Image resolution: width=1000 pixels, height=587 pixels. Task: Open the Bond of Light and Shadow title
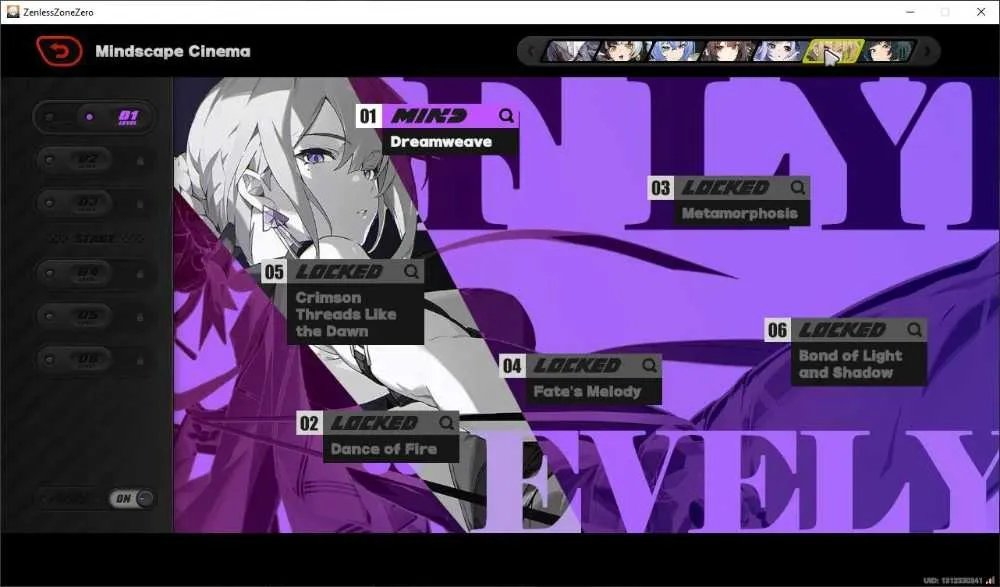pyautogui.click(x=851, y=364)
